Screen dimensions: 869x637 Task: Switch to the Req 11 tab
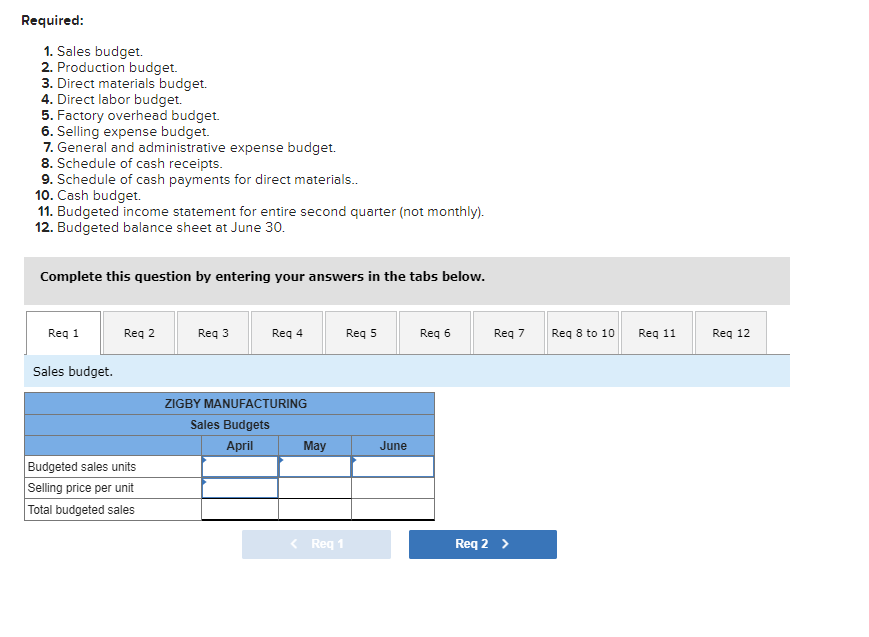(x=656, y=332)
